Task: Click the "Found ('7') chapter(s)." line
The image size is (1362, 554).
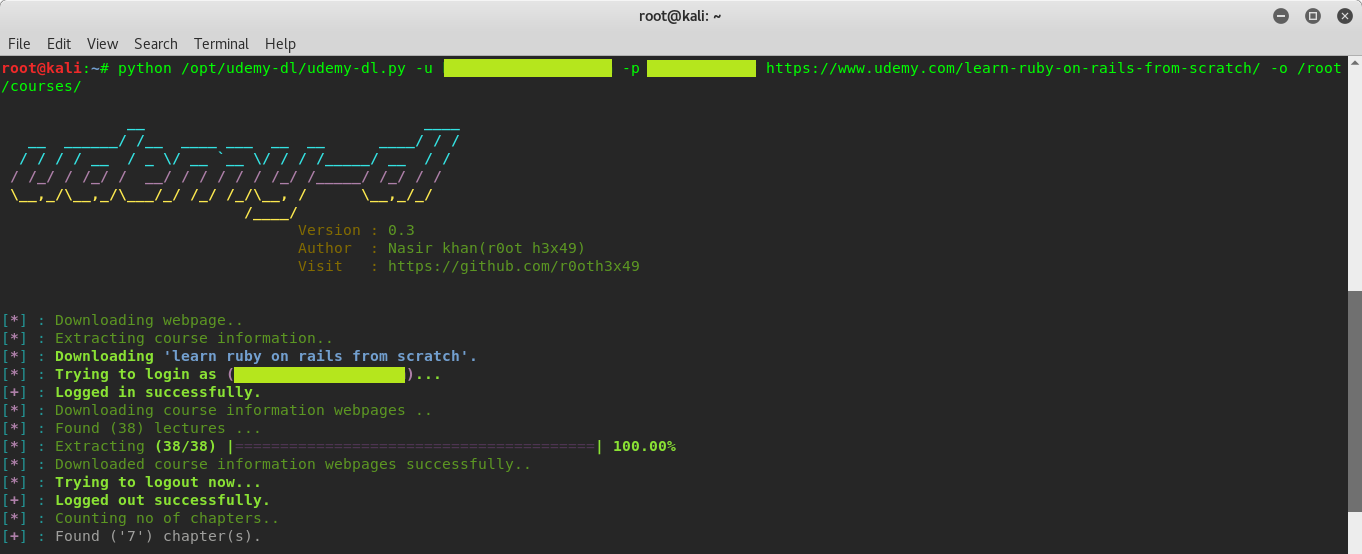Action: (132, 536)
